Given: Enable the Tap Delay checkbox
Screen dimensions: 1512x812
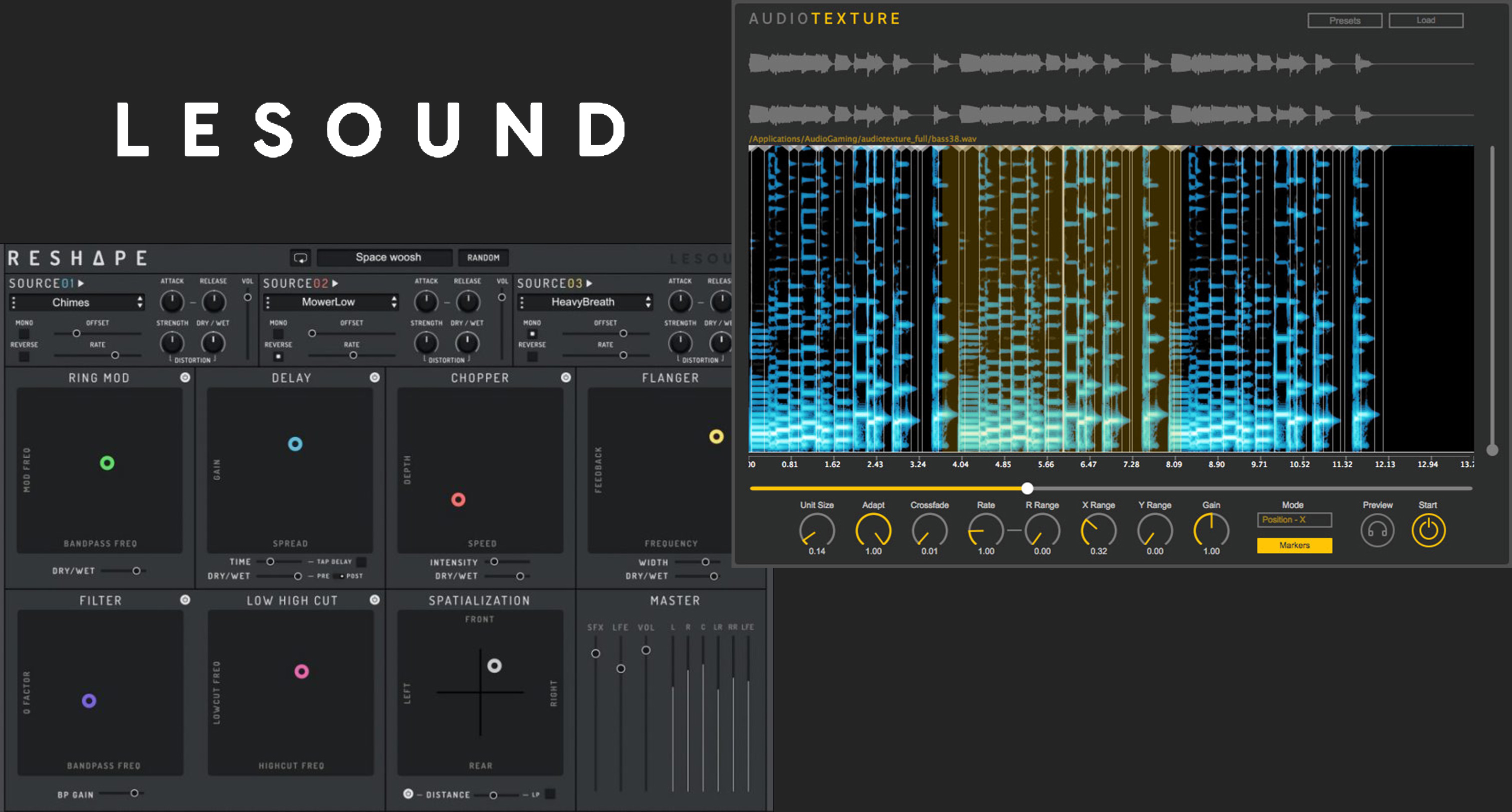Looking at the screenshot, I should point(361,562).
